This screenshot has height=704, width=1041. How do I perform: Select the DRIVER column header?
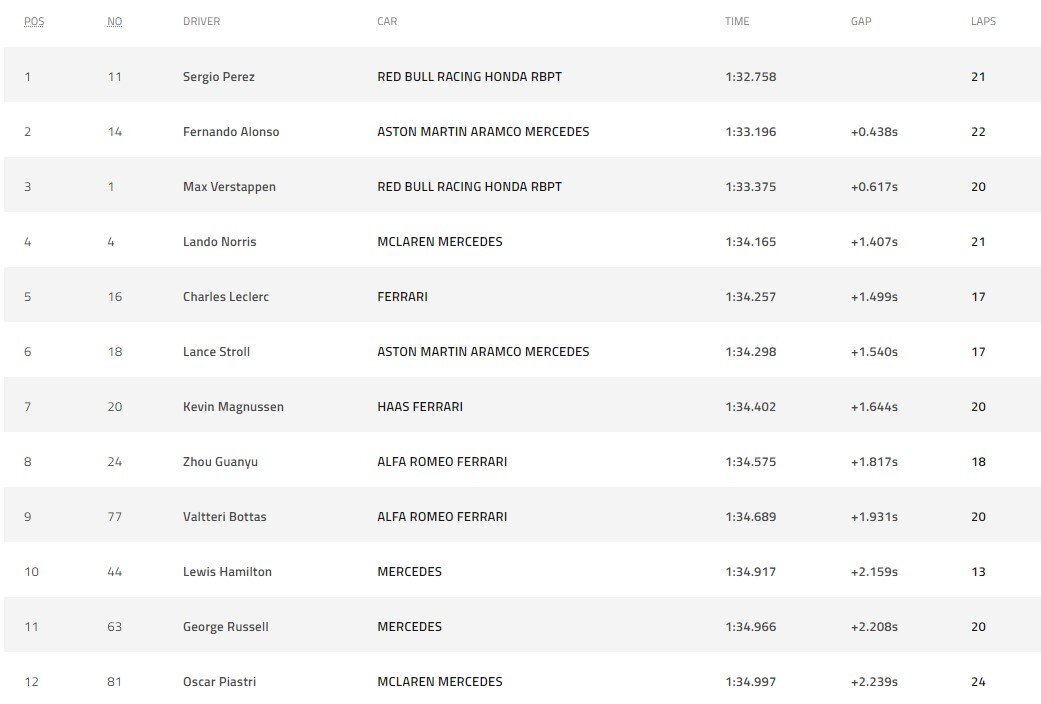pyautogui.click(x=201, y=21)
